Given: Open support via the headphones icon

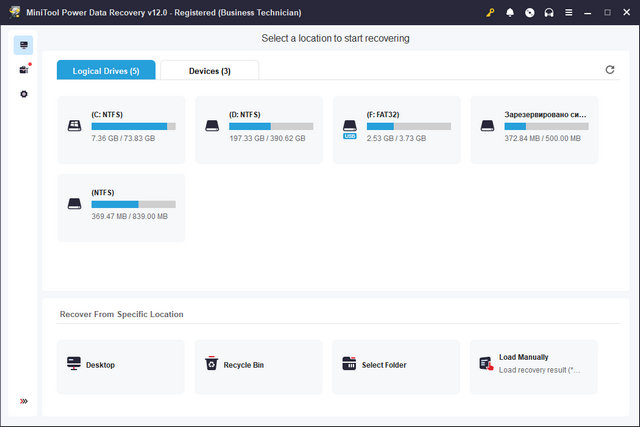Looking at the screenshot, I should [548, 12].
